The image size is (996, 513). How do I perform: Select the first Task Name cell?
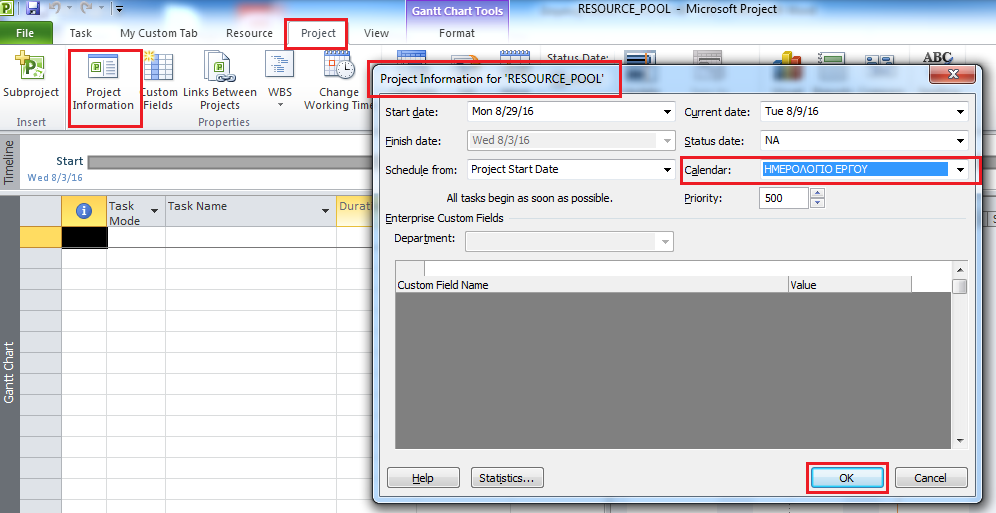point(251,237)
